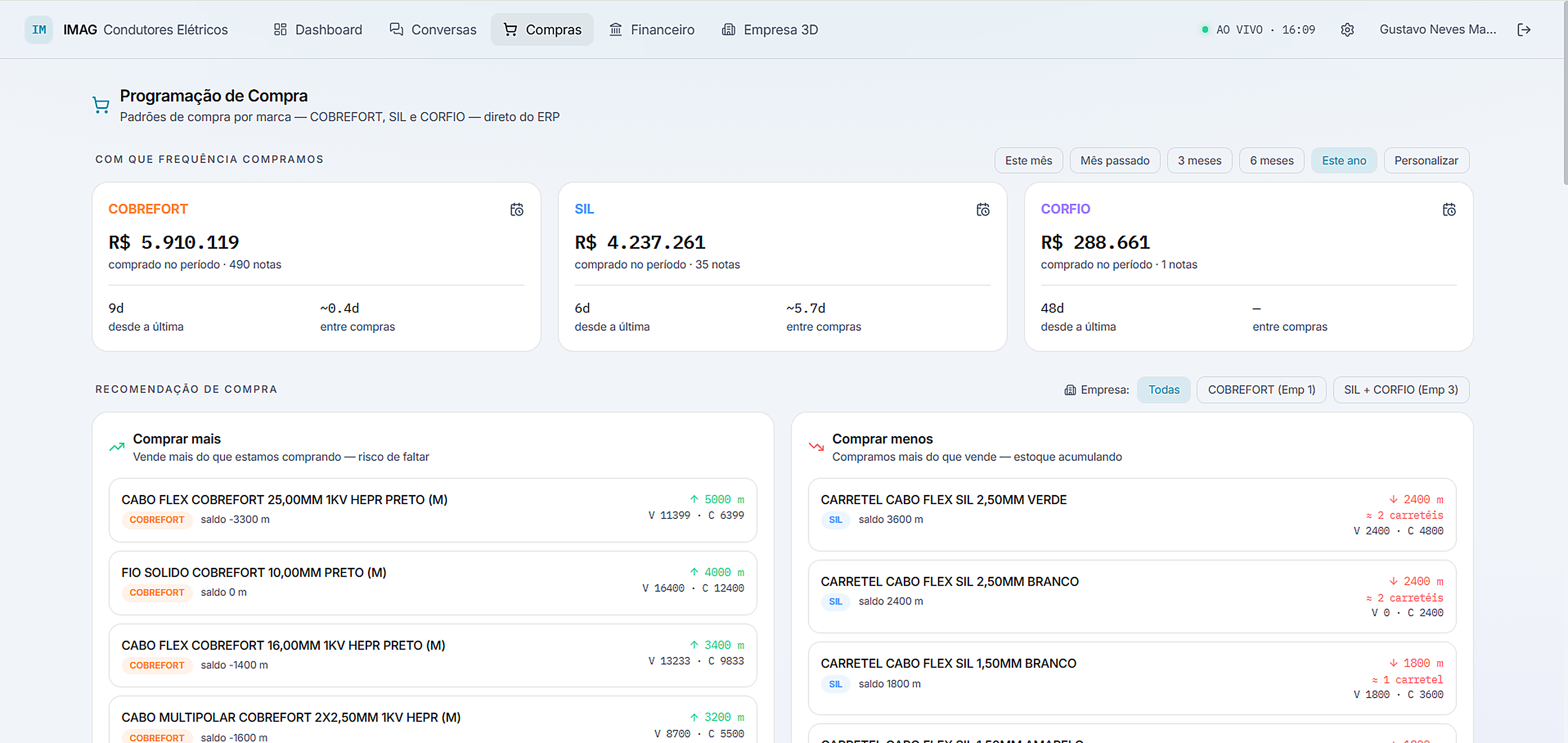Select the 6 meses period filter
This screenshot has height=743, width=1568.
[x=1271, y=160]
